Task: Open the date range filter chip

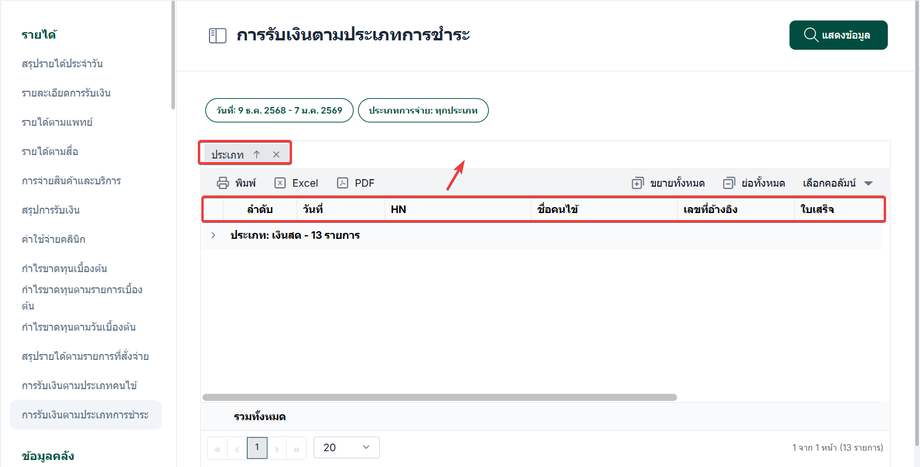Action: tap(279, 110)
